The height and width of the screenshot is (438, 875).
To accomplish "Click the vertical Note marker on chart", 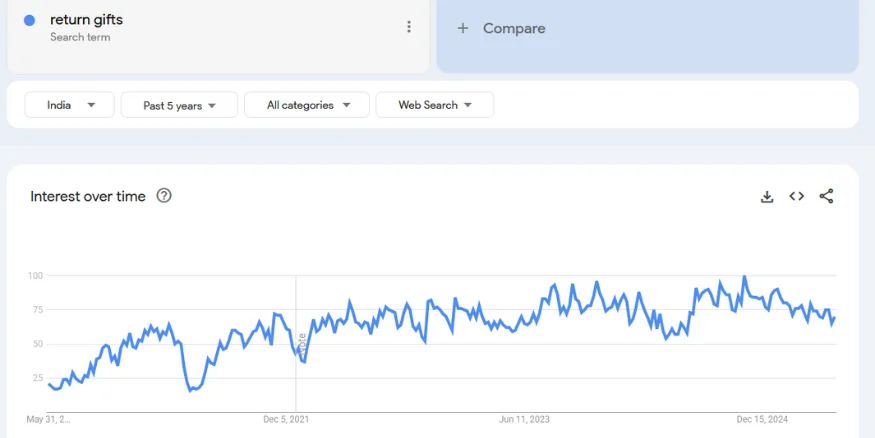I will click(x=301, y=343).
